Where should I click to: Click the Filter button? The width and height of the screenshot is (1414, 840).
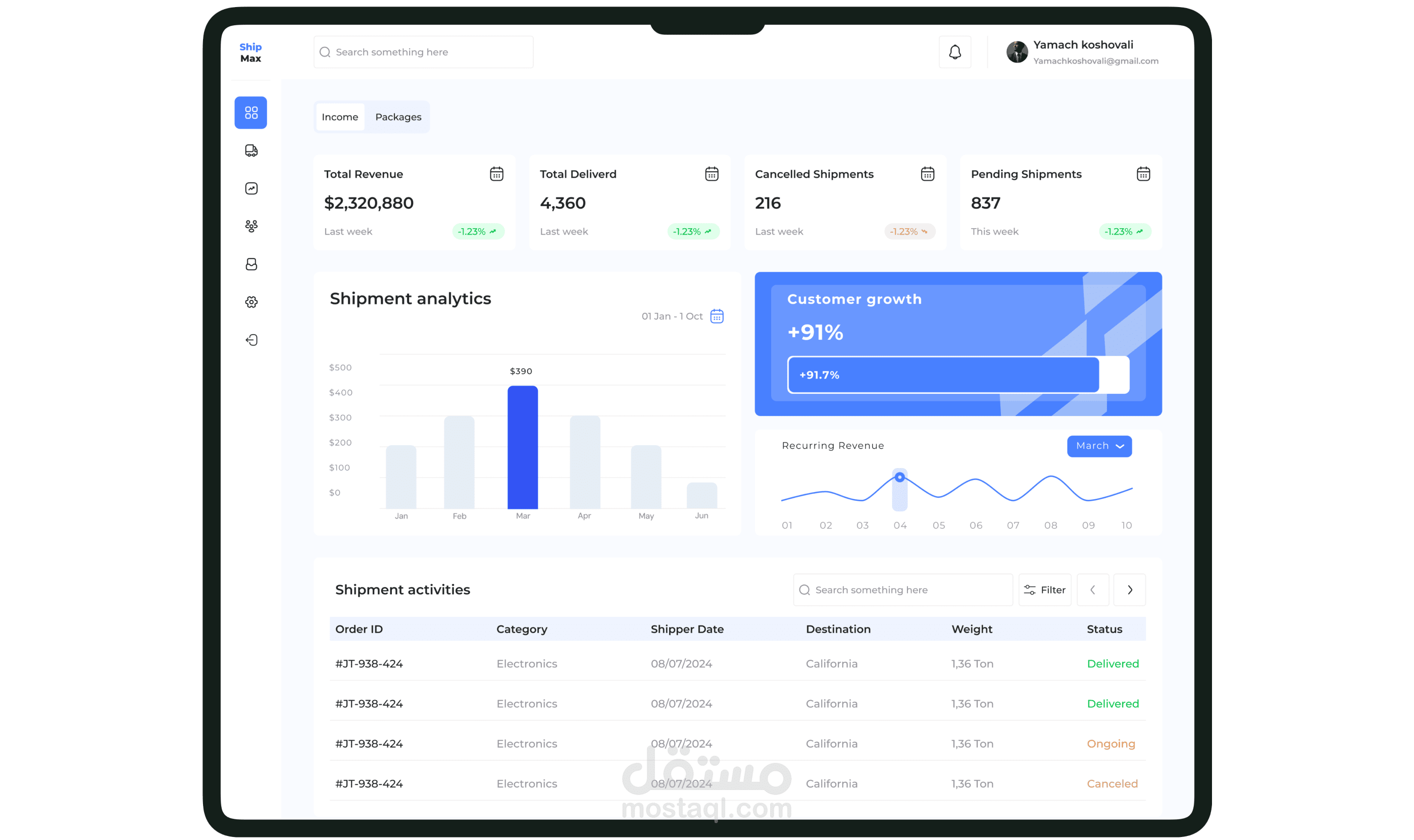(1044, 590)
